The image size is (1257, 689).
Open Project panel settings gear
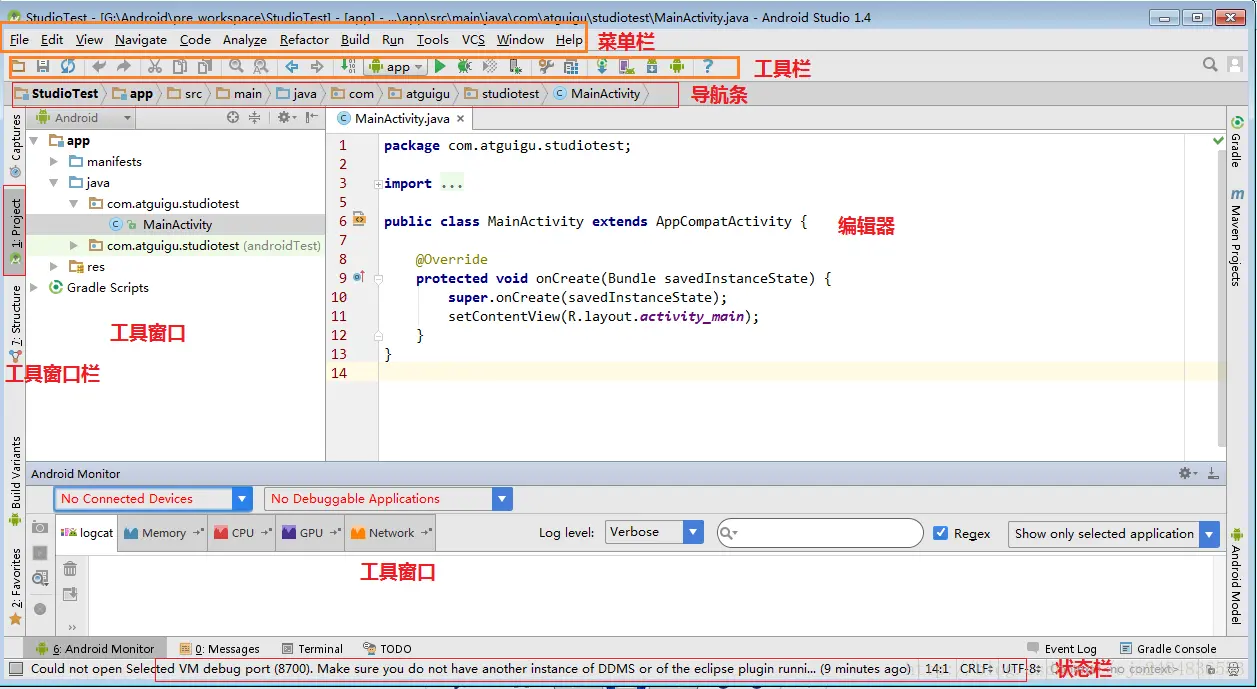[x=285, y=118]
